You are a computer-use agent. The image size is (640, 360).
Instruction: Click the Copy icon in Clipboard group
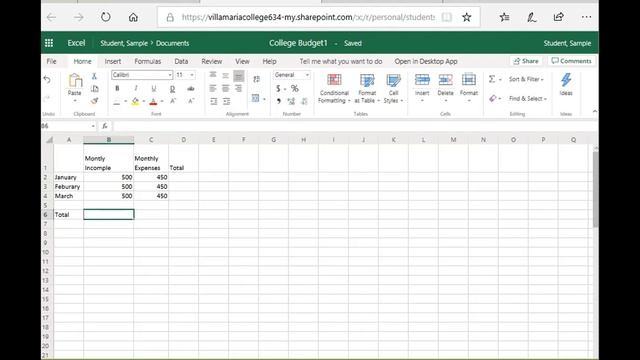pyautogui.click(x=95, y=89)
